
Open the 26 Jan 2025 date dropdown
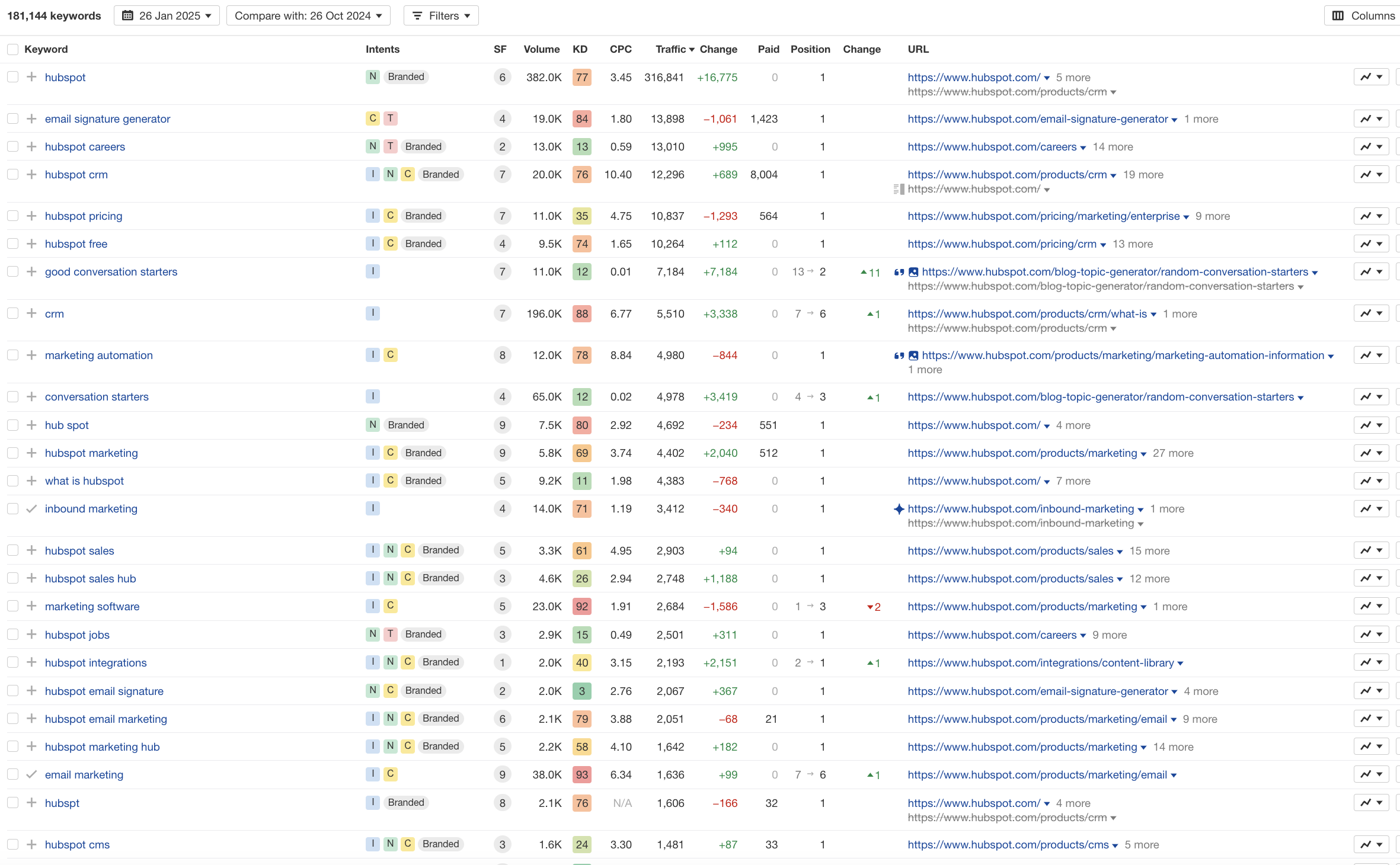(167, 15)
